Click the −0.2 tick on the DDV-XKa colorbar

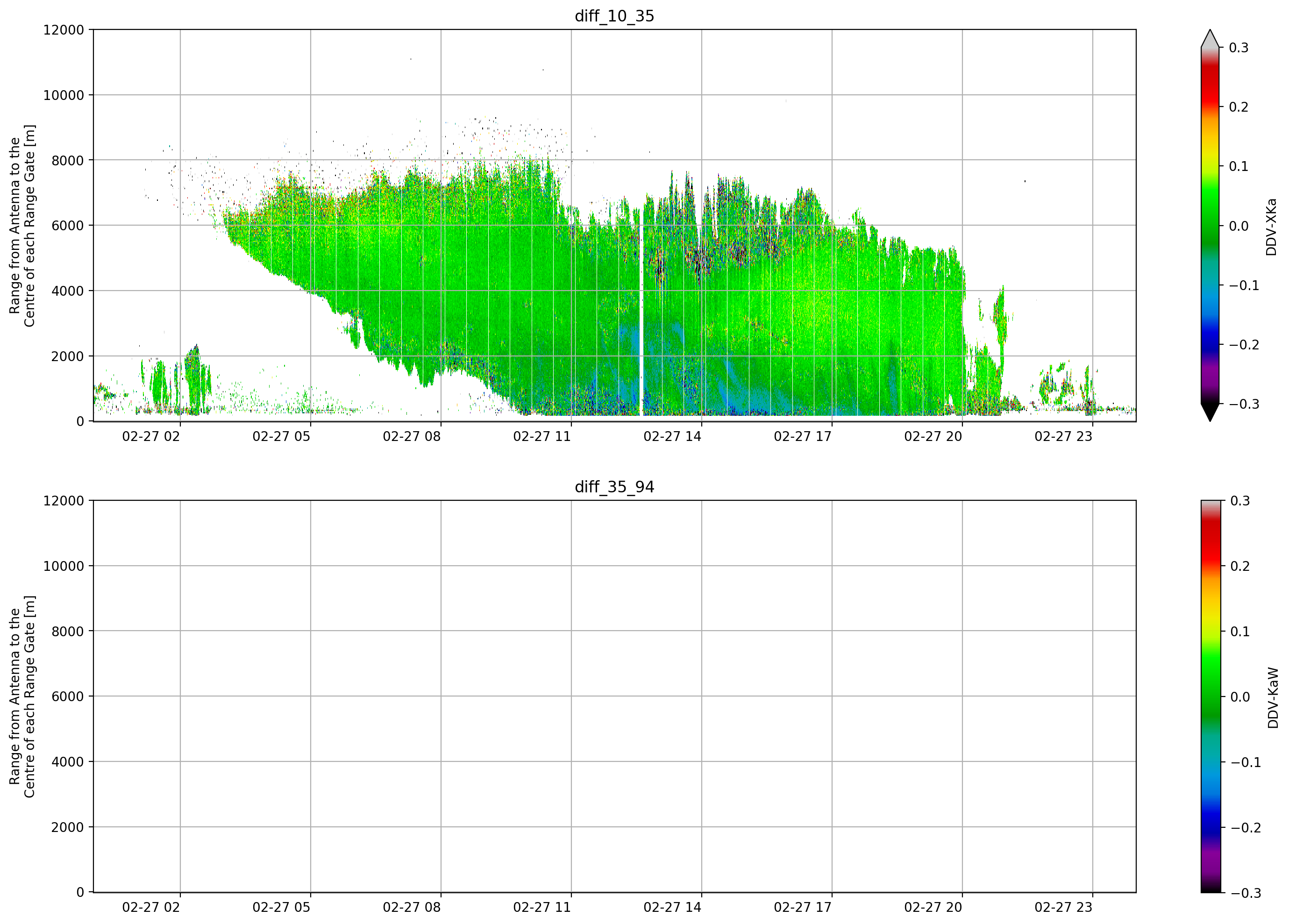point(1244,345)
